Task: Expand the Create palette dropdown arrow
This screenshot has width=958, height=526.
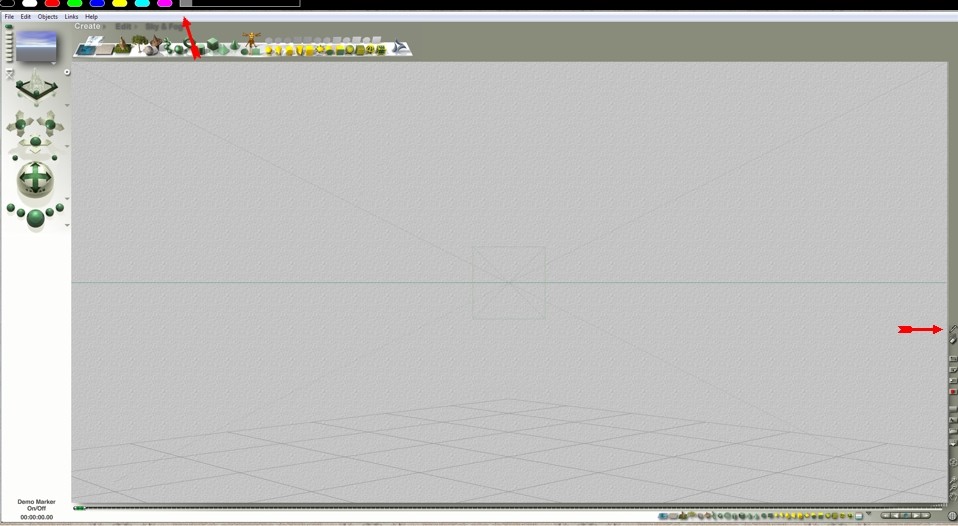Action: (105, 27)
